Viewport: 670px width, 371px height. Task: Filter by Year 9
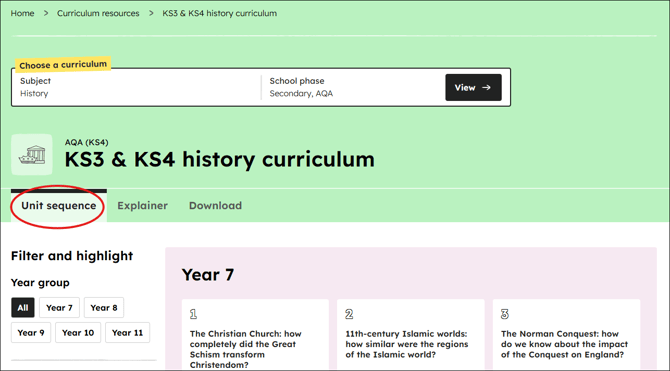click(x=31, y=333)
